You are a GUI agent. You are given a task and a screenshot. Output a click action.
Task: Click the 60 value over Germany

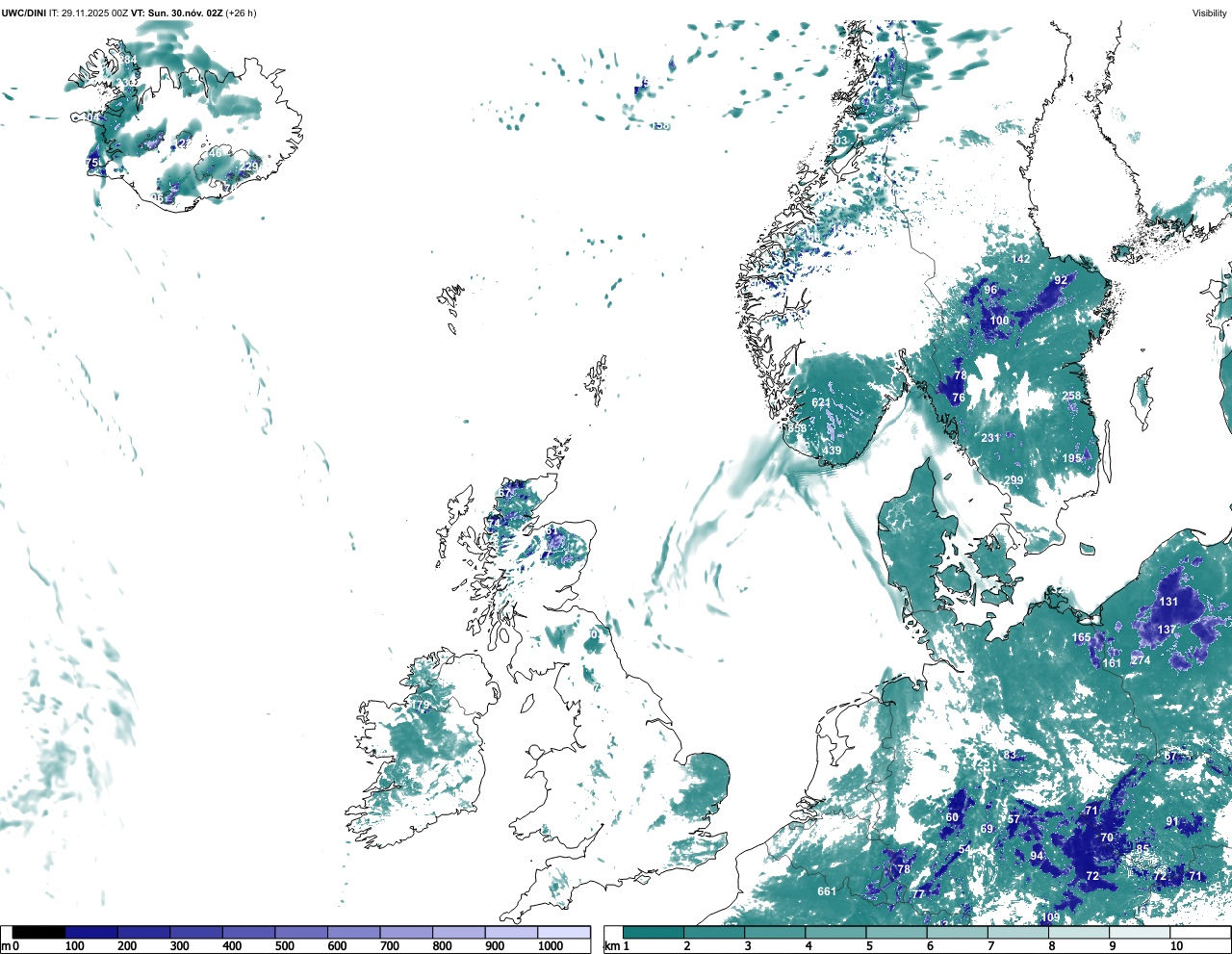tap(952, 817)
